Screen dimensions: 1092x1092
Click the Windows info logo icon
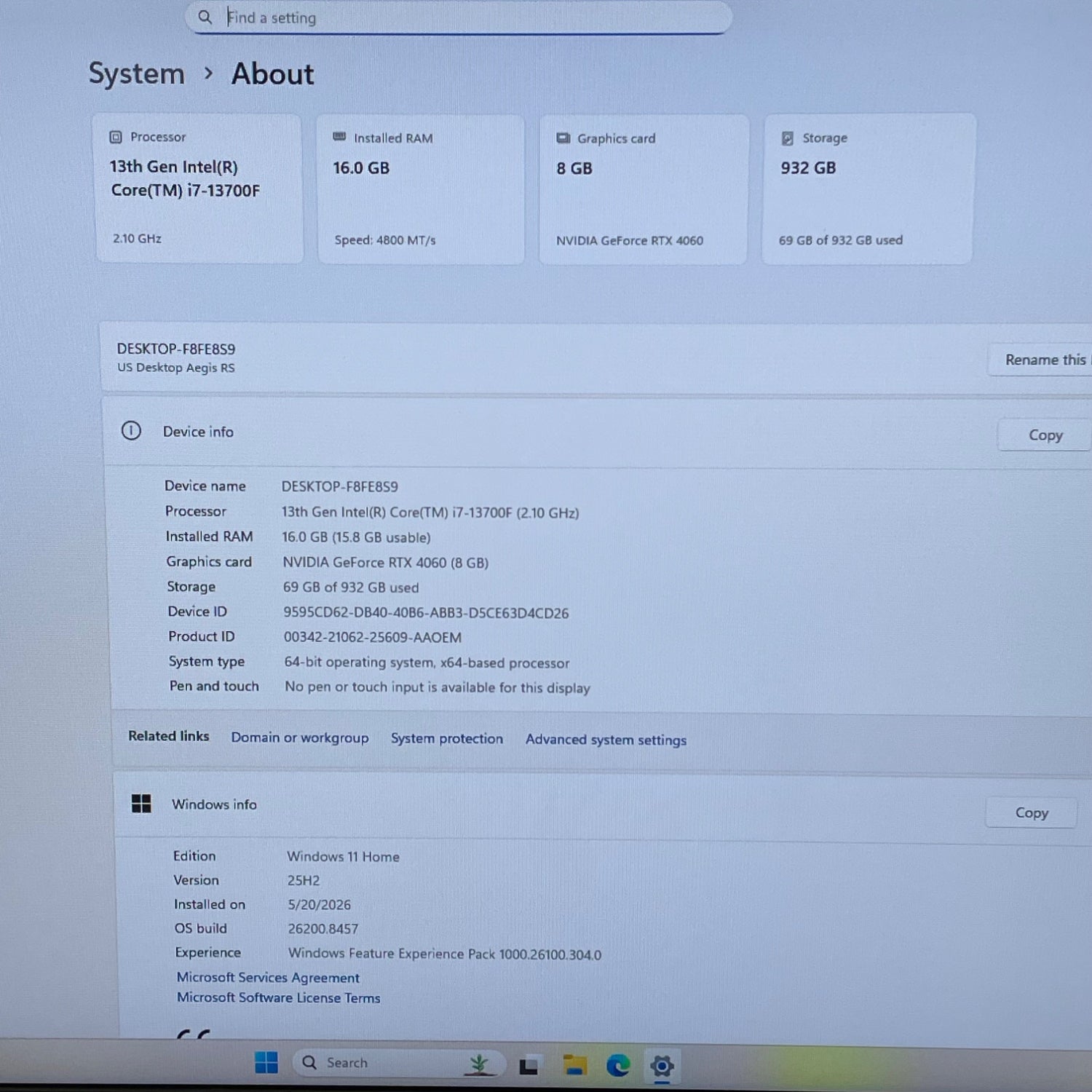click(141, 804)
